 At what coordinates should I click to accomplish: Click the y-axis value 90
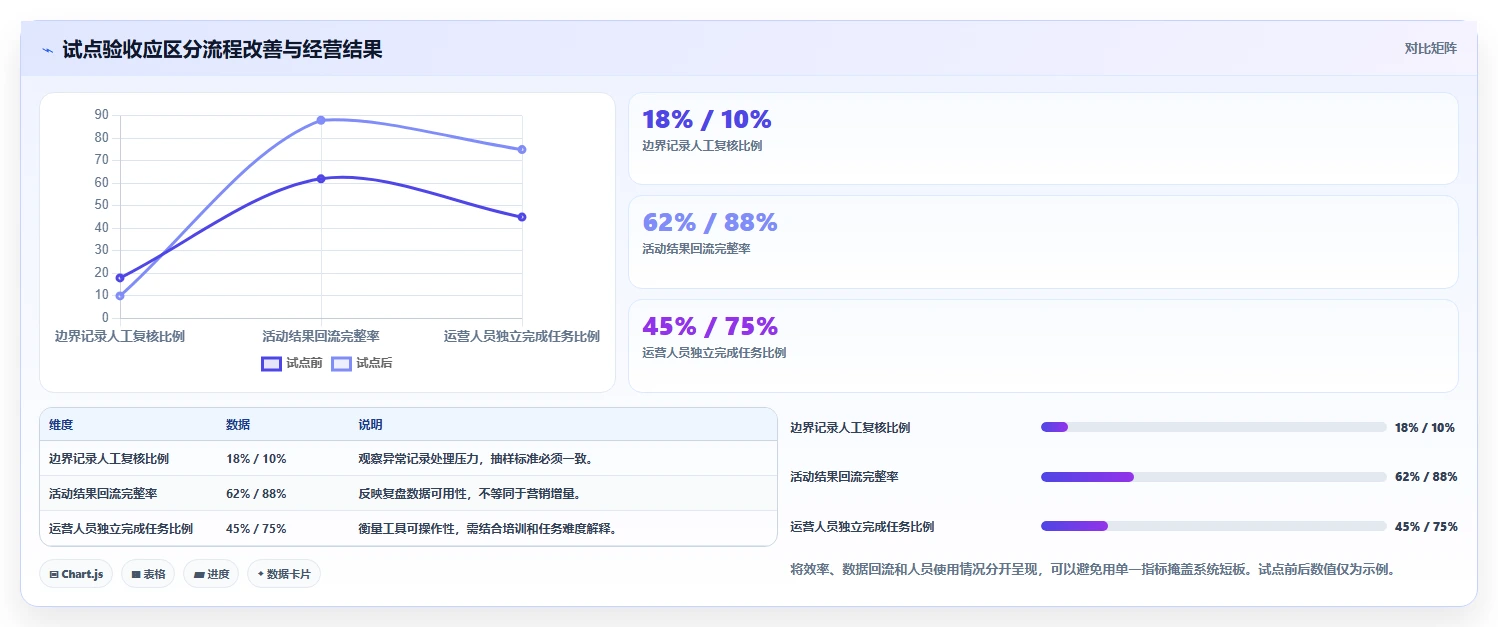click(x=101, y=115)
